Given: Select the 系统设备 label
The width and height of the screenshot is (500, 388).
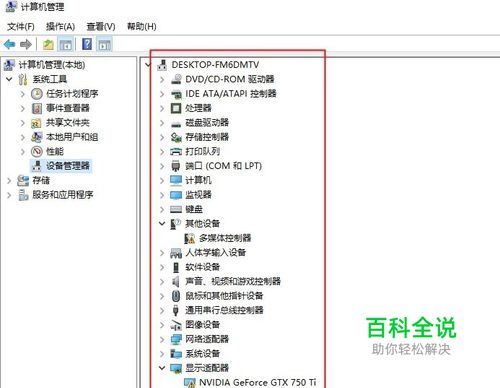Looking at the screenshot, I should [202, 354].
